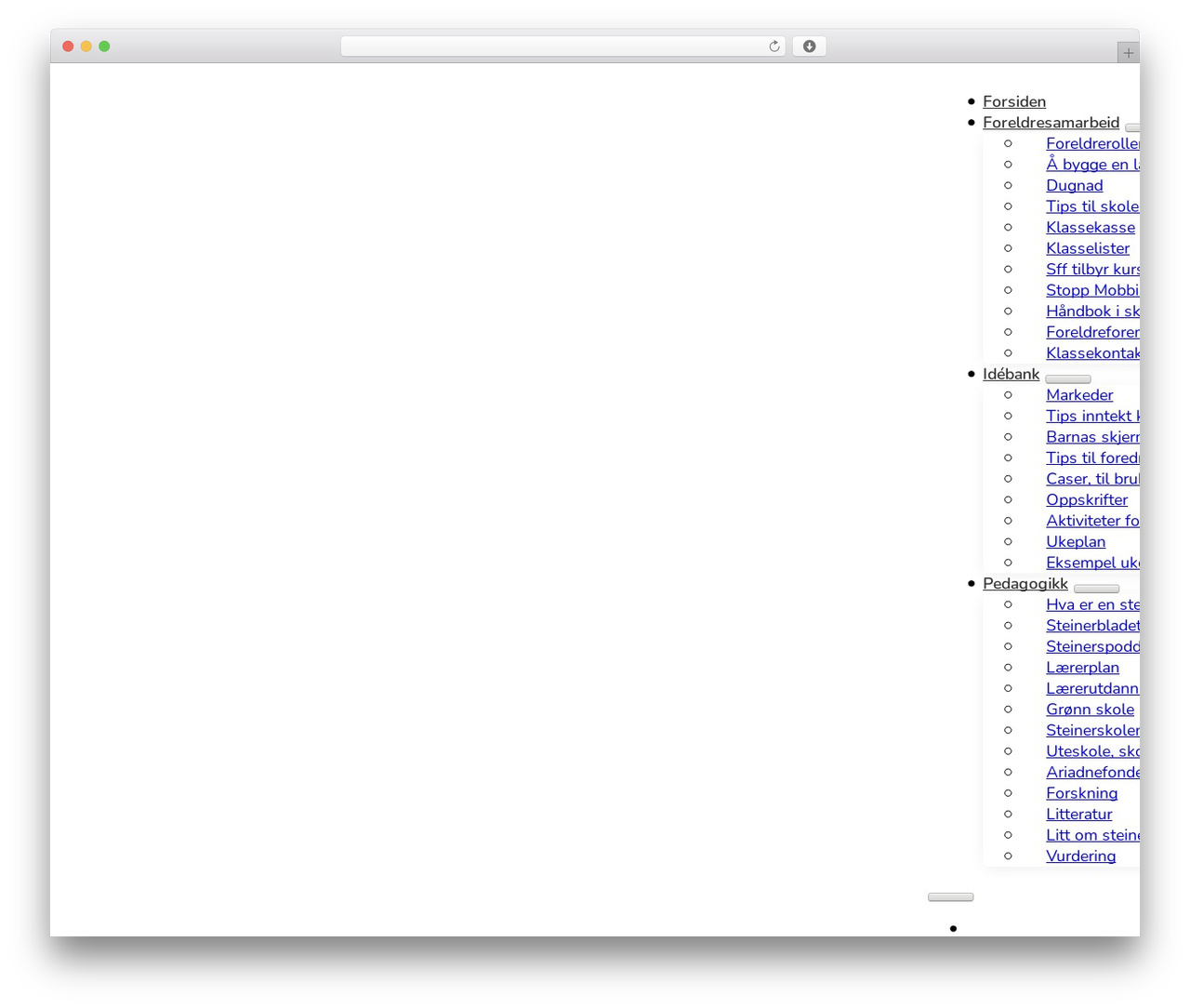This screenshot has width=1190, height=1008.
Task: Open the Sff tilbyr kurs link
Action: coord(1092,269)
